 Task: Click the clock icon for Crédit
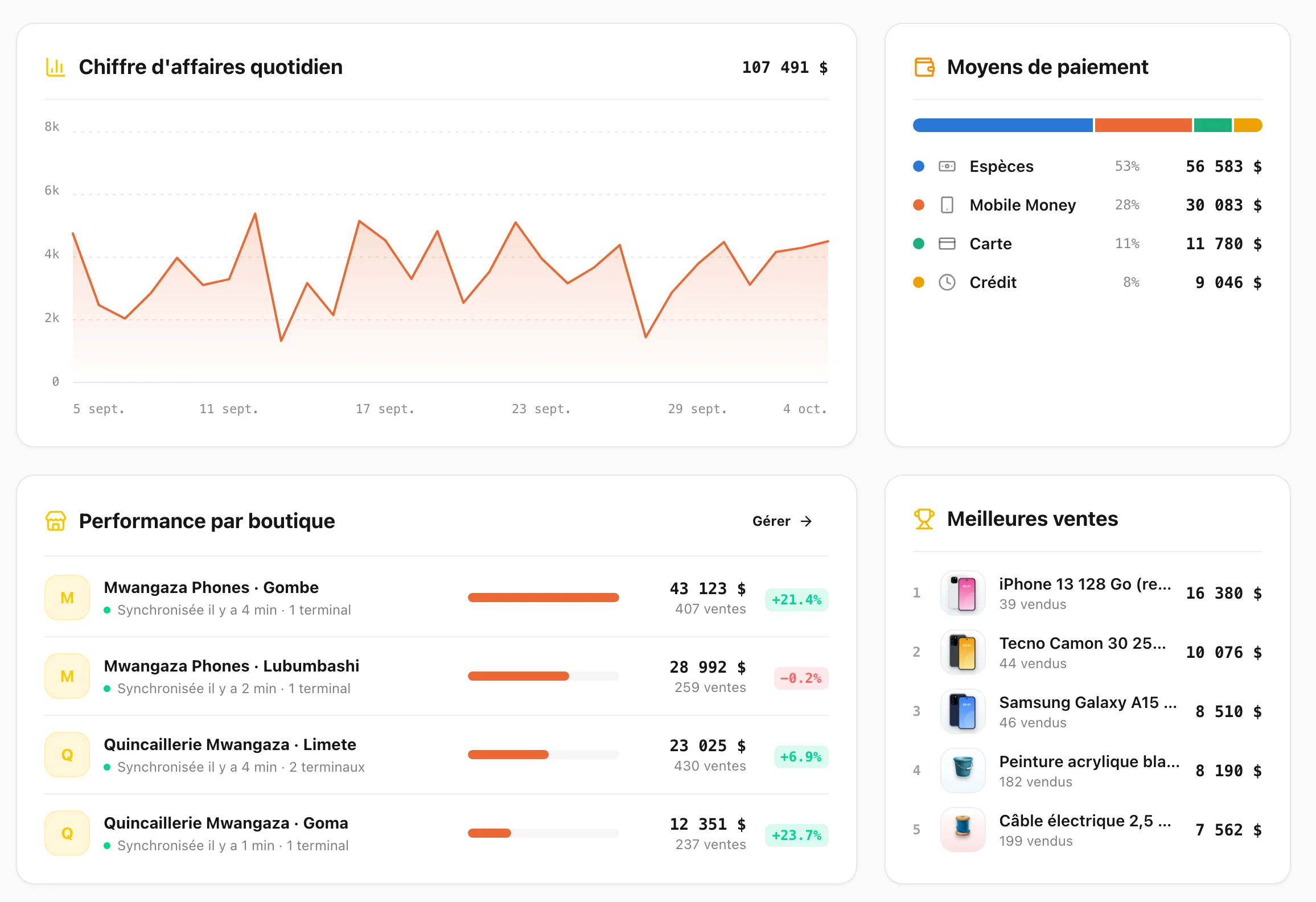point(947,282)
